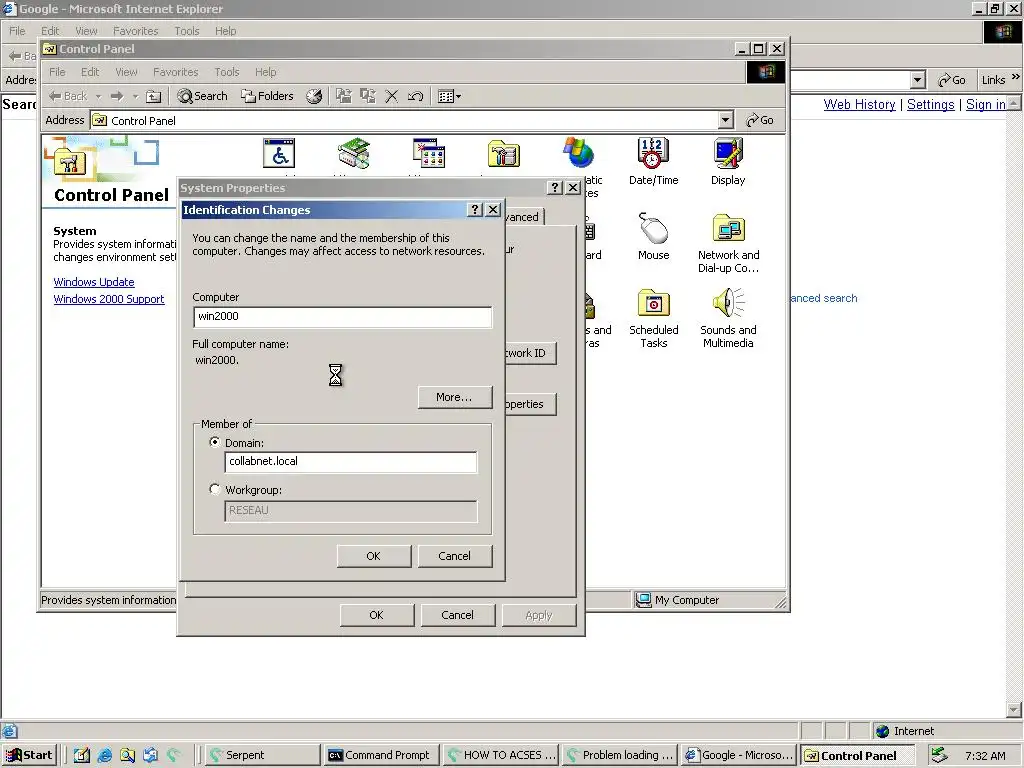Open Favorites menu in Internet Explorer
Viewport: 1024px width, 768px height.
pyautogui.click(x=136, y=31)
